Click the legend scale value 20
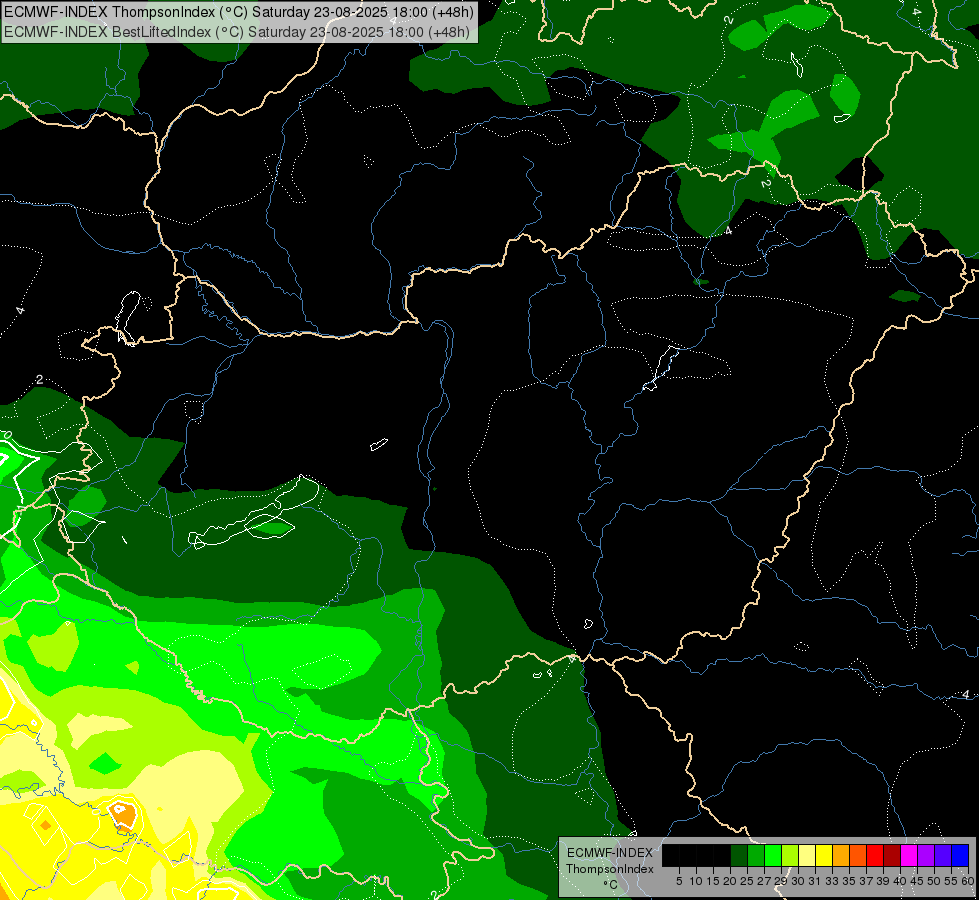This screenshot has height=900, width=979. click(x=731, y=881)
